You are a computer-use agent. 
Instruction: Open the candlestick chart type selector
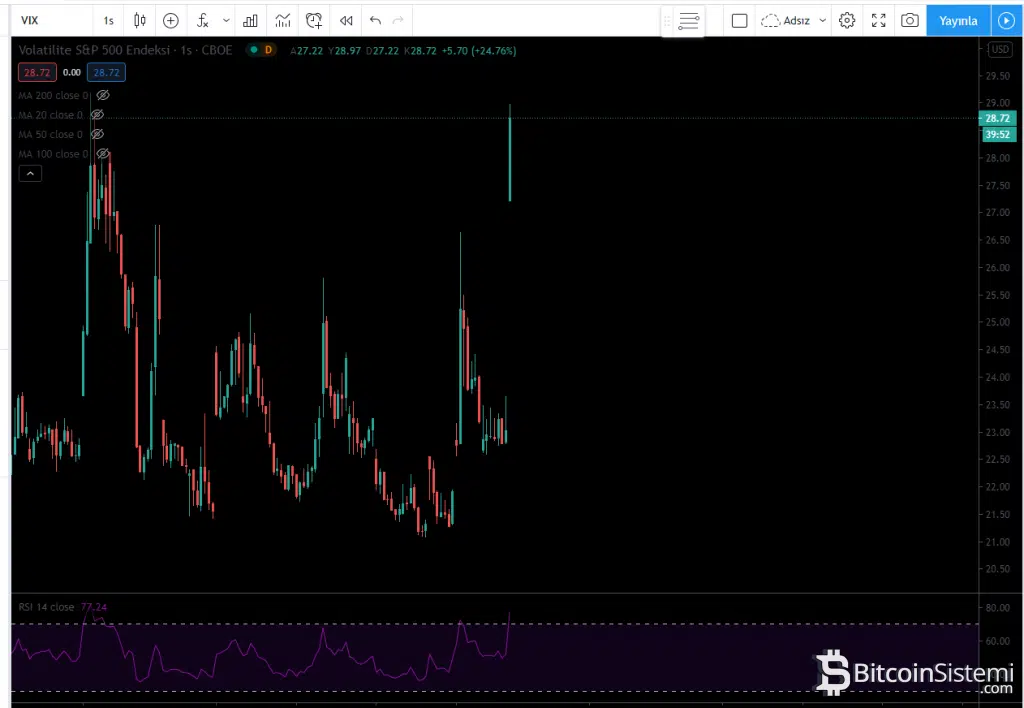[x=140, y=20]
